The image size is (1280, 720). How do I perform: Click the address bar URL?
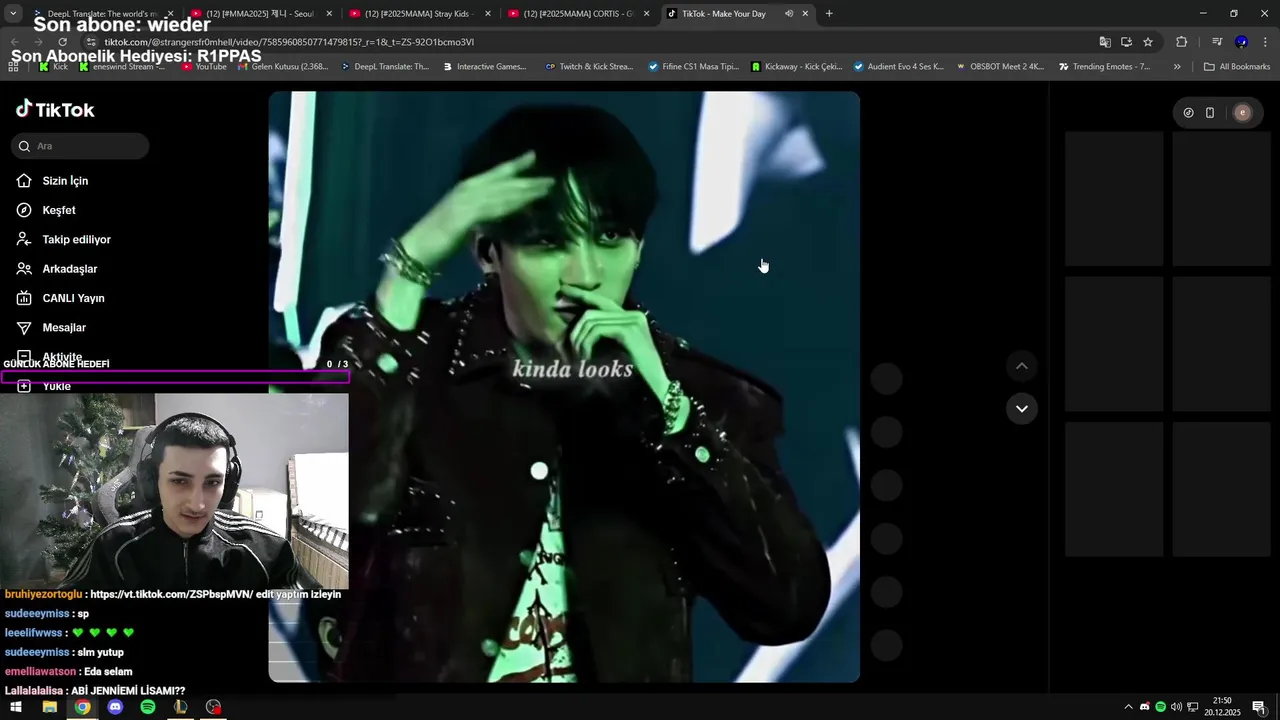[x=289, y=42]
